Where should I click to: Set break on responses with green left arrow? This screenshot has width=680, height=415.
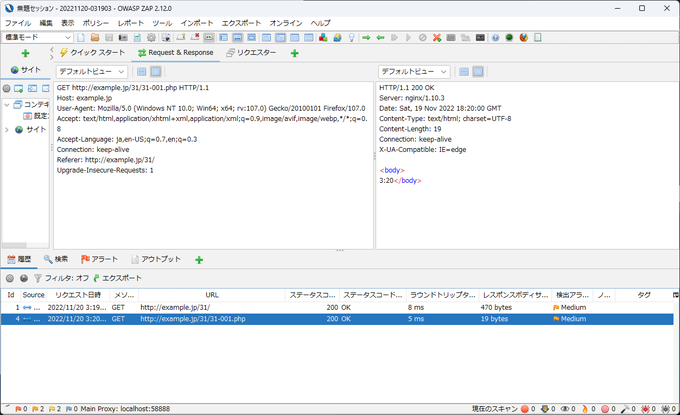(x=380, y=38)
